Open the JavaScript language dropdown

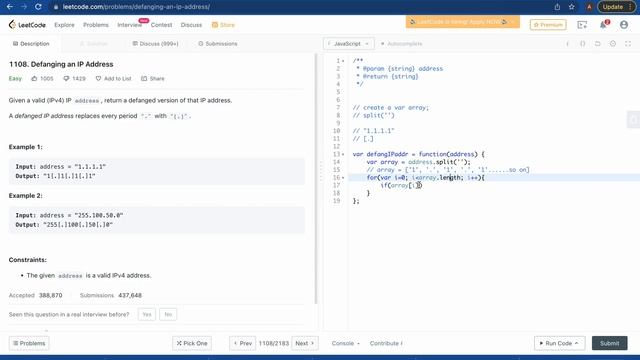click(348, 44)
